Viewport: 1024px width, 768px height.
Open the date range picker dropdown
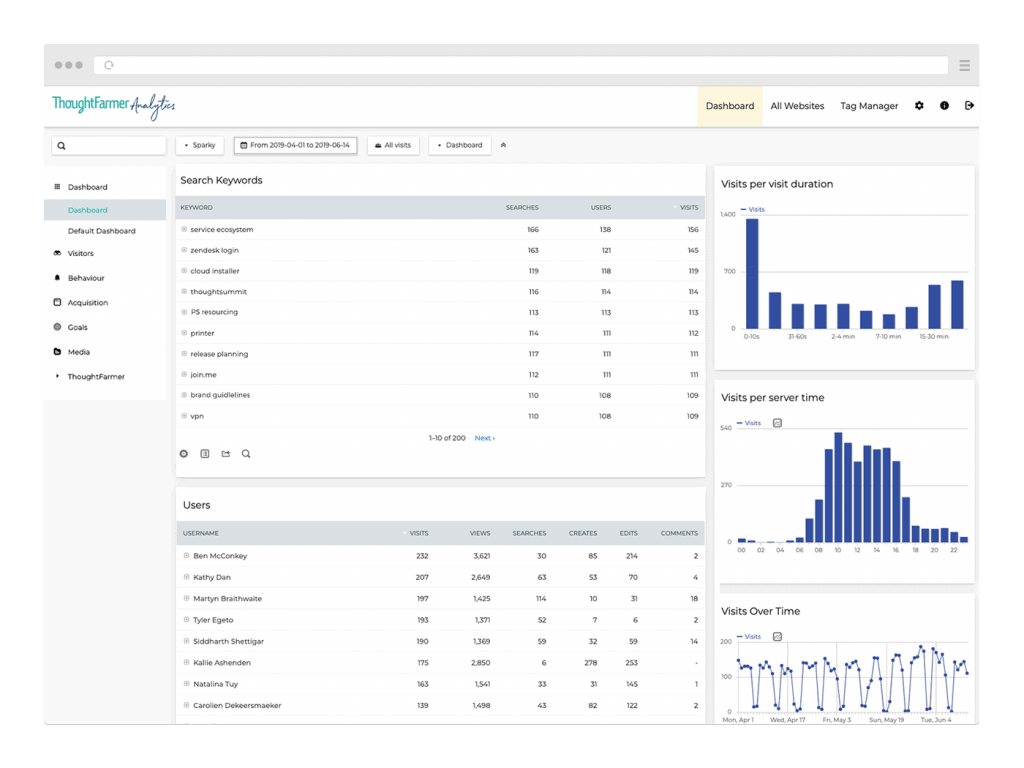[295, 145]
